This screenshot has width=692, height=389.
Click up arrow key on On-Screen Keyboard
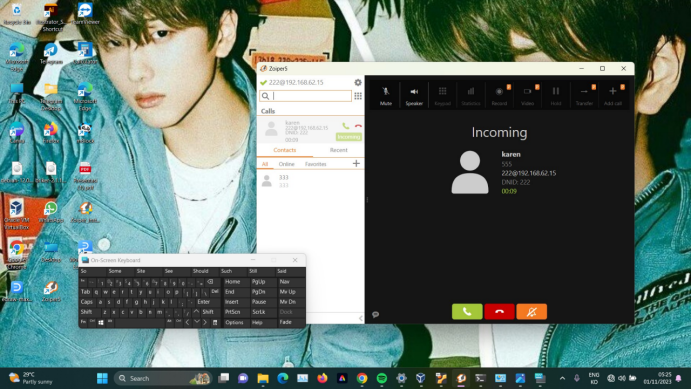coord(196,312)
